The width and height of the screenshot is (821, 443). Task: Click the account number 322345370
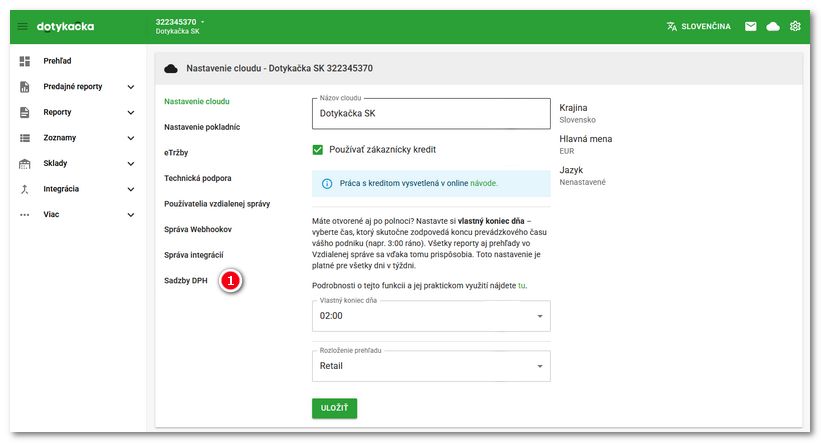(176, 22)
